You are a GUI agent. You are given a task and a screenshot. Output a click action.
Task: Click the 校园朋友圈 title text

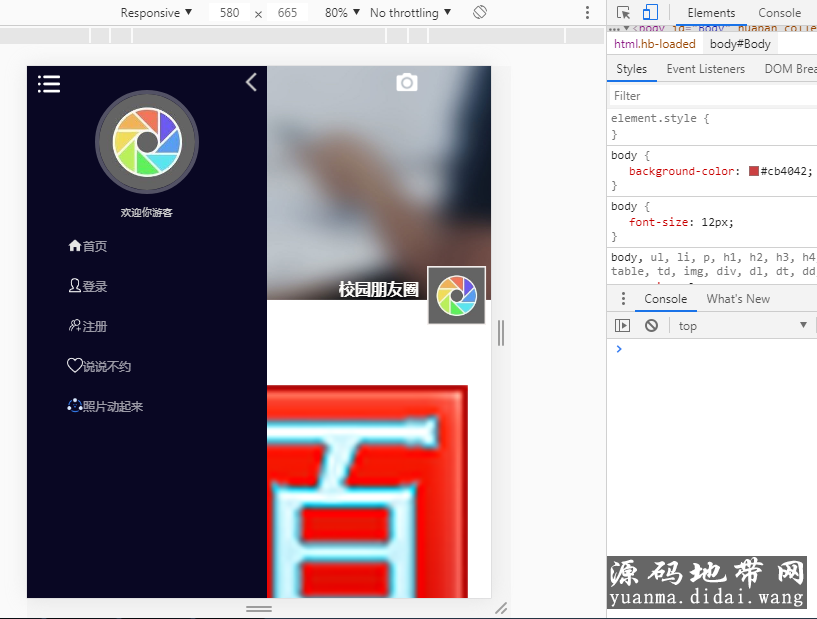(x=378, y=290)
